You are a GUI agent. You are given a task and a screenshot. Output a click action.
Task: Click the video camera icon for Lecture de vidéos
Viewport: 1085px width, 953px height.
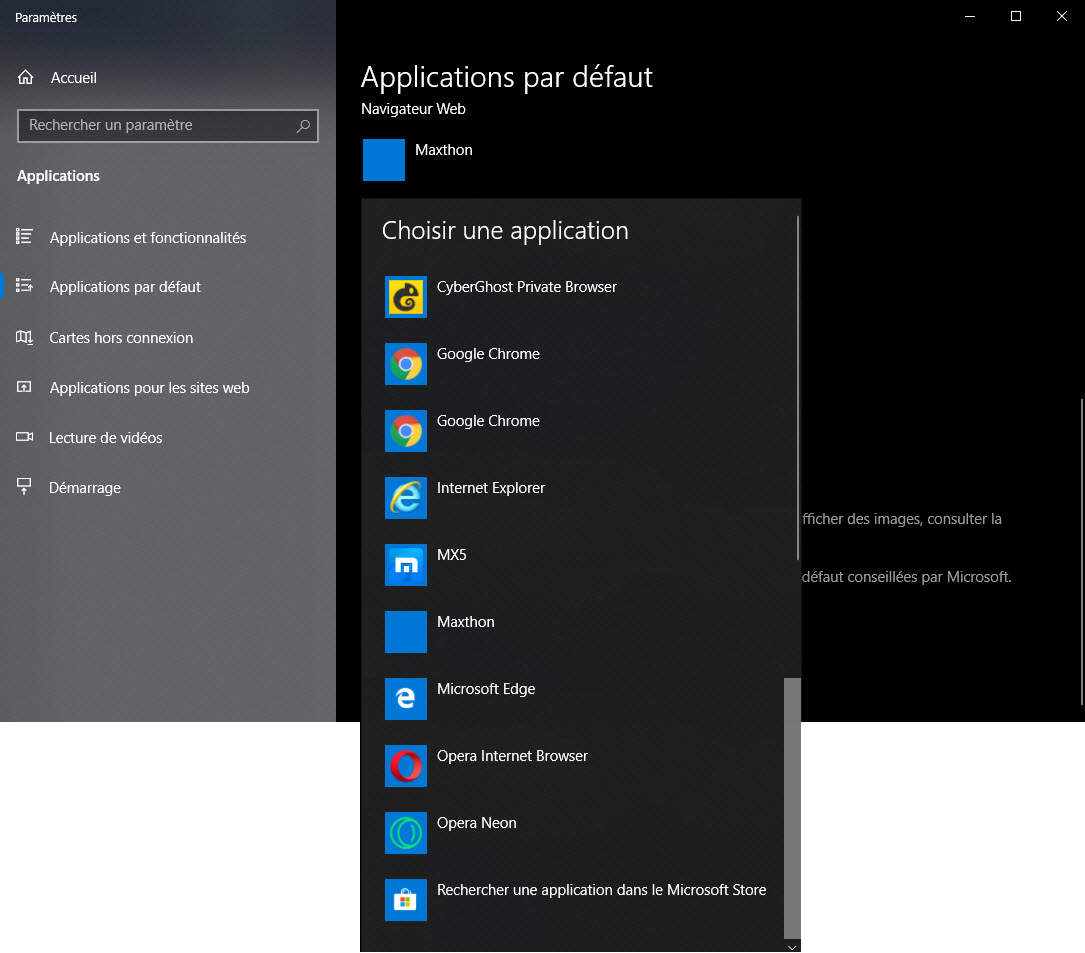click(x=24, y=437)
